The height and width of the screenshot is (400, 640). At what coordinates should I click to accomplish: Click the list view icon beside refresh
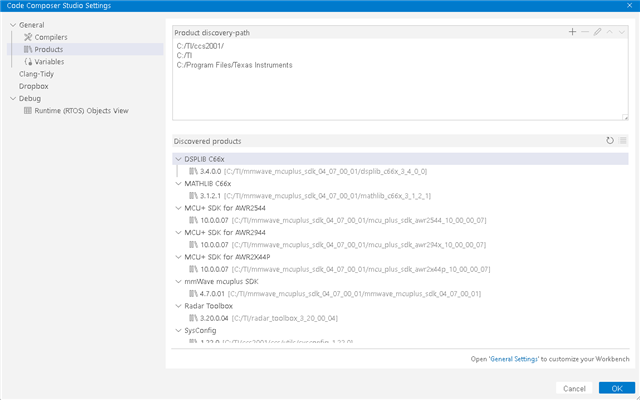point(622,141)
